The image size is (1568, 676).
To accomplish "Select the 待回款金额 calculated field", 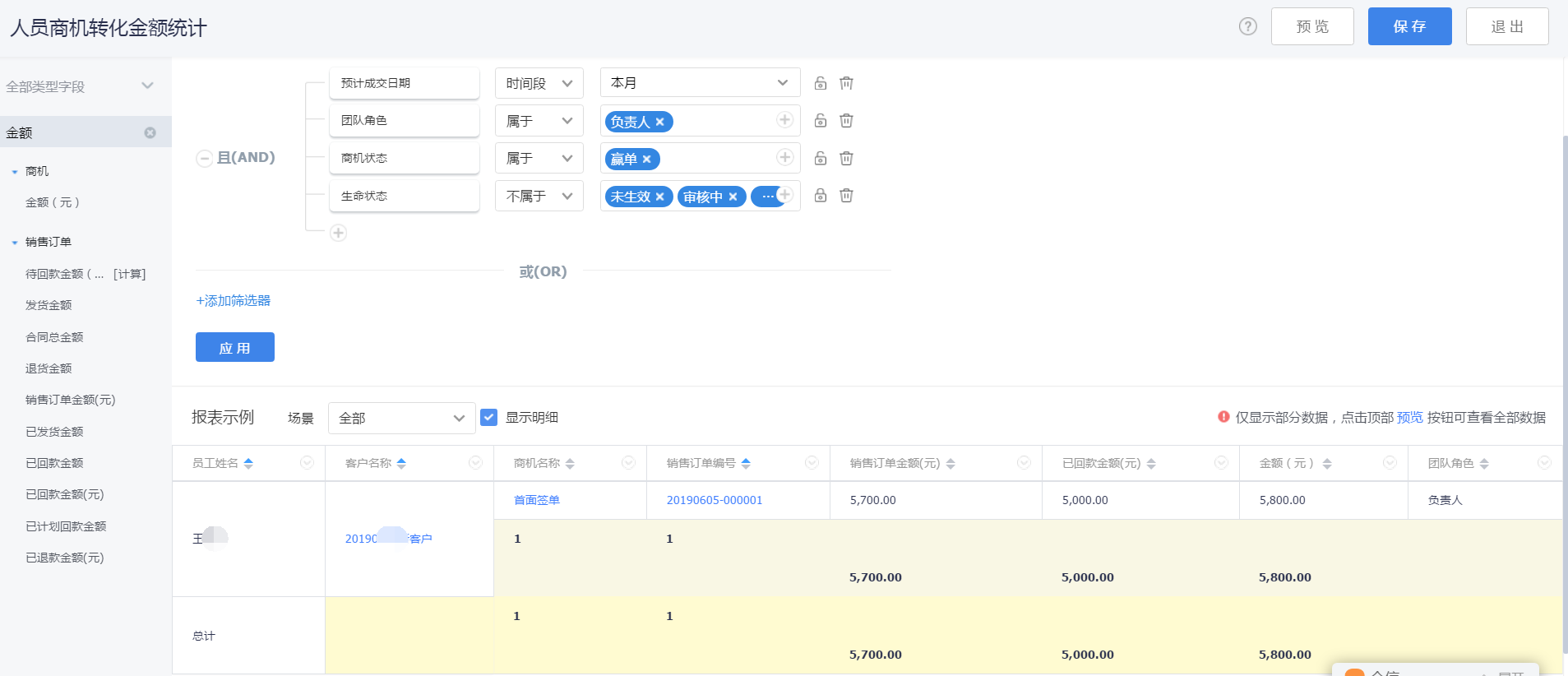I will [86, 274].
